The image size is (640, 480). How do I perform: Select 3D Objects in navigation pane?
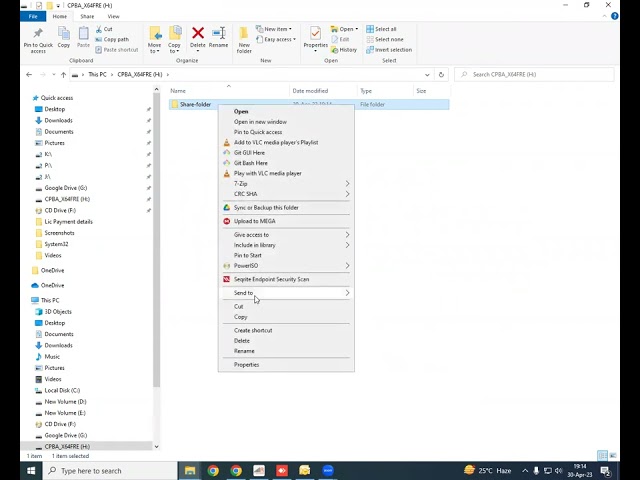point(58,311)
